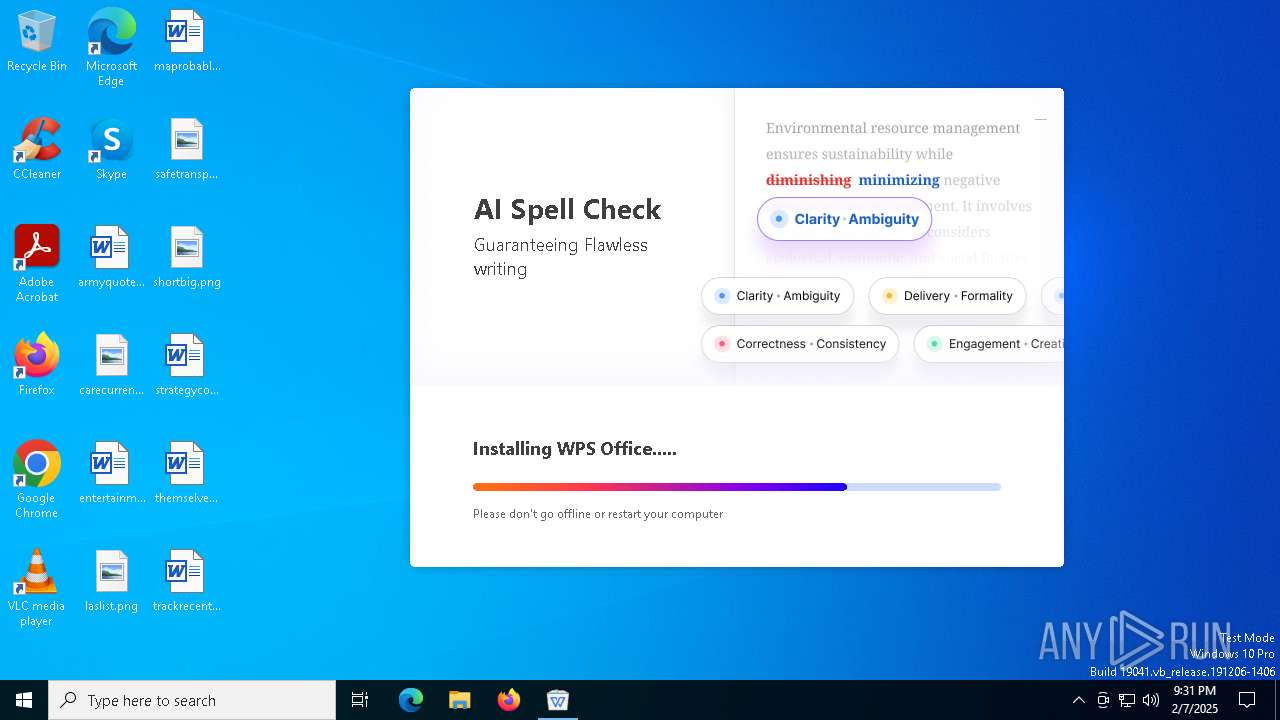Select the trackrecent... Word document icon

186,582
